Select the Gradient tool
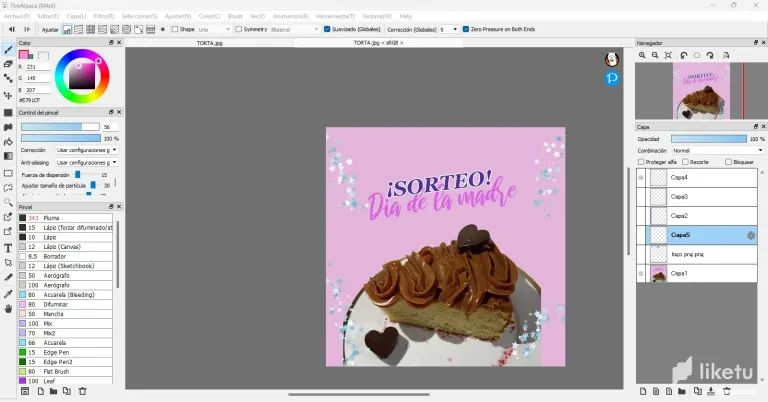768x402 pixels. coord(8,156)
